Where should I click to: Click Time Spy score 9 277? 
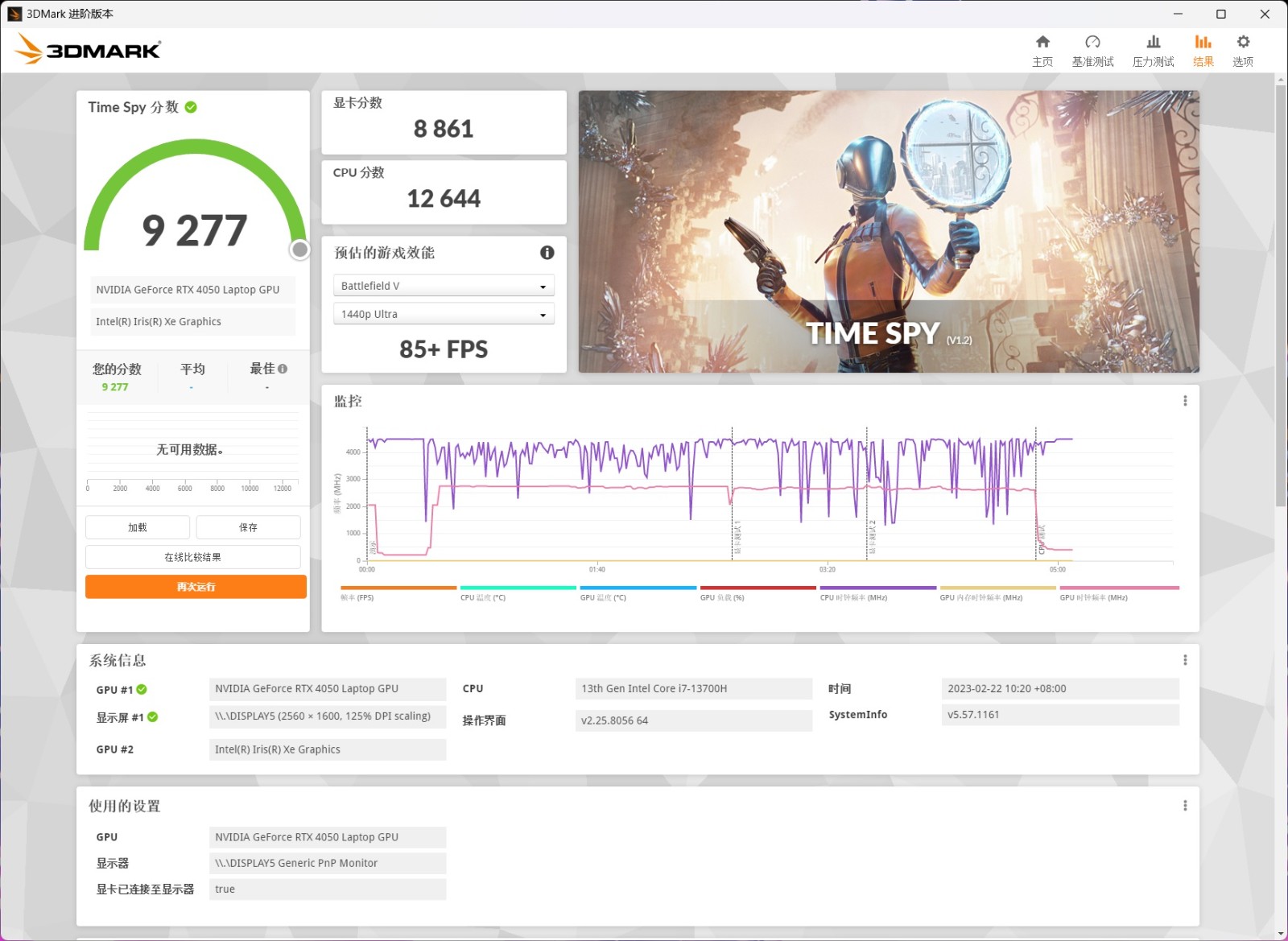194,231
